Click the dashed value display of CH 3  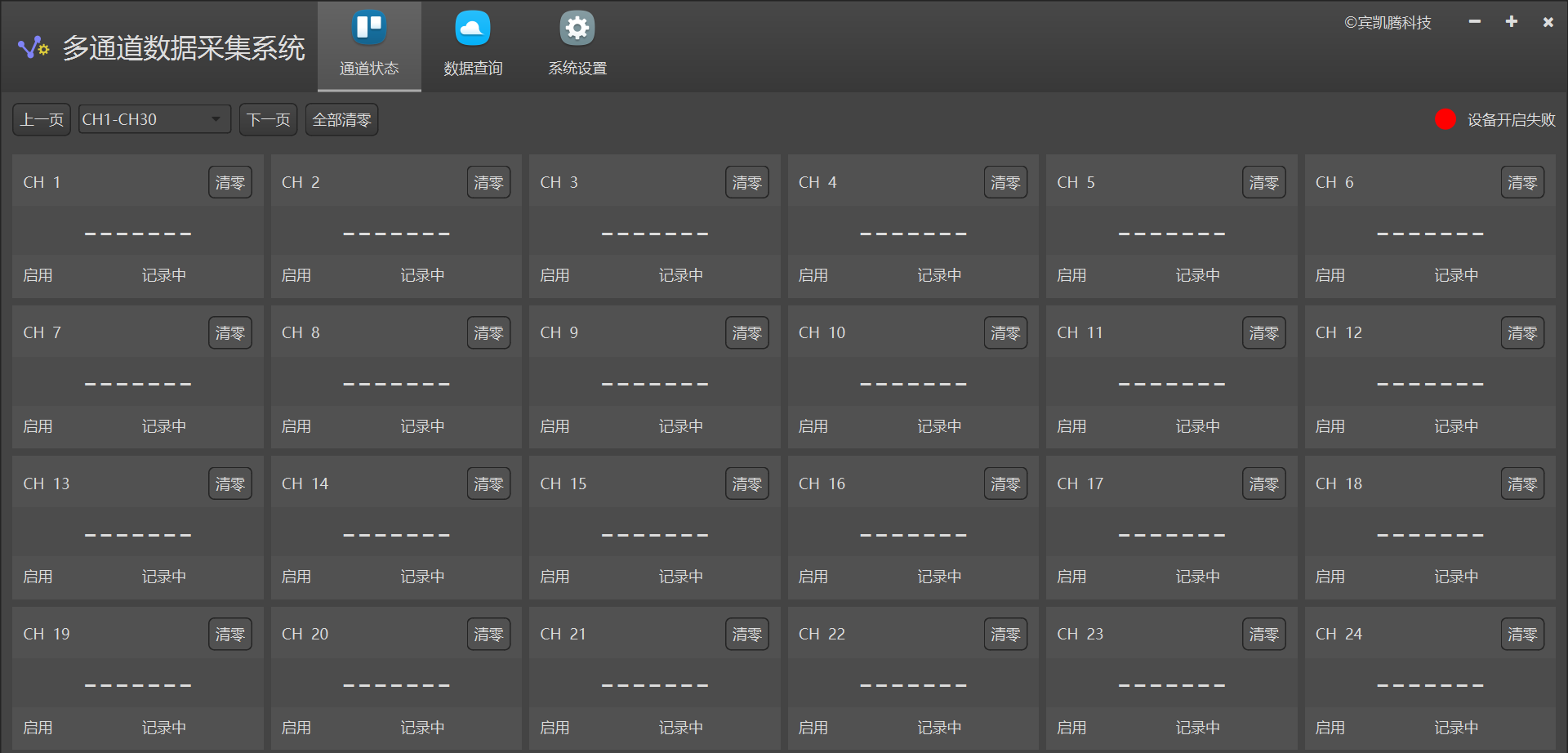655,234
